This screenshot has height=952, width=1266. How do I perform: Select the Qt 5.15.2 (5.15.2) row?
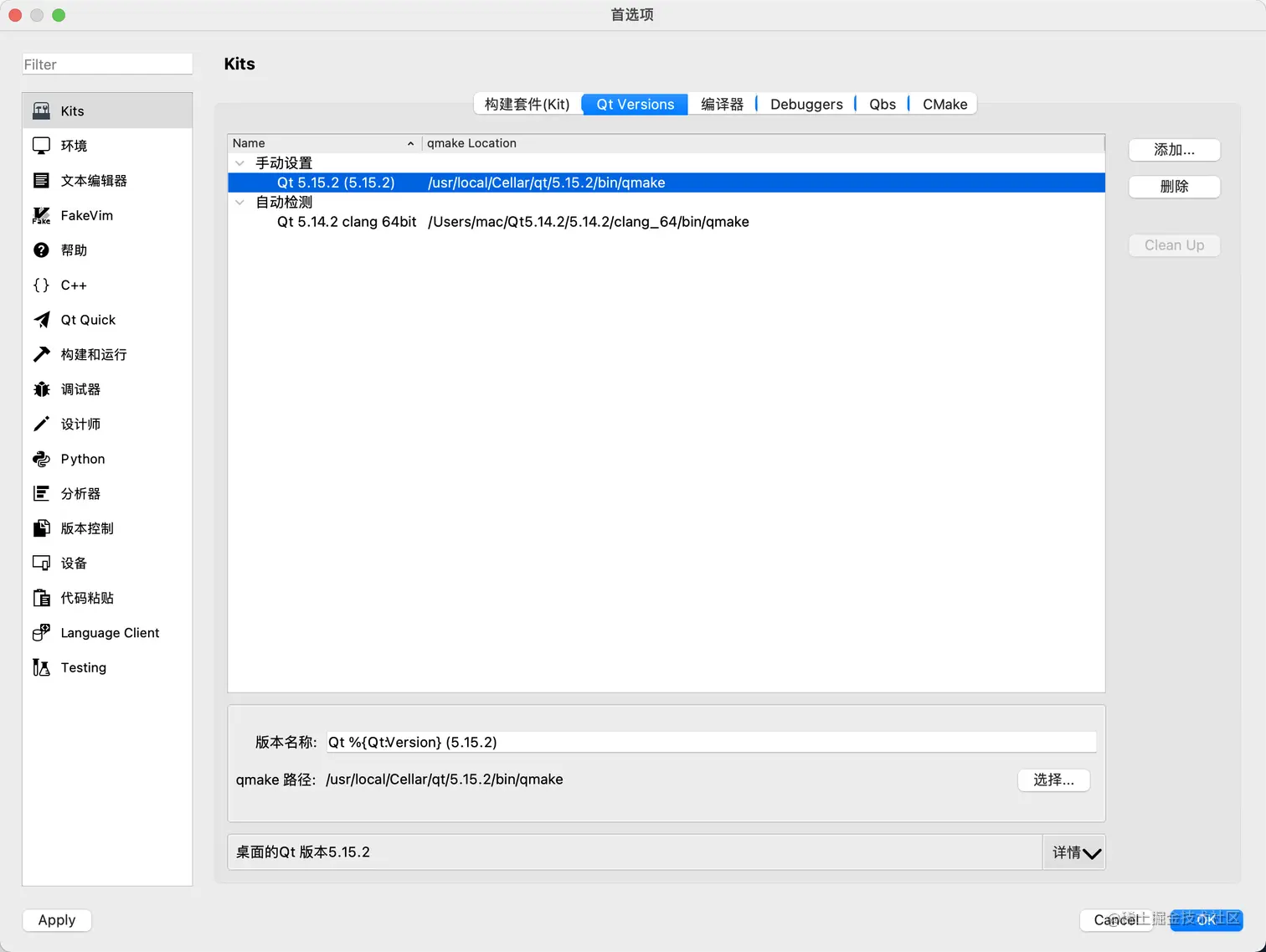(x=666, y=183)
